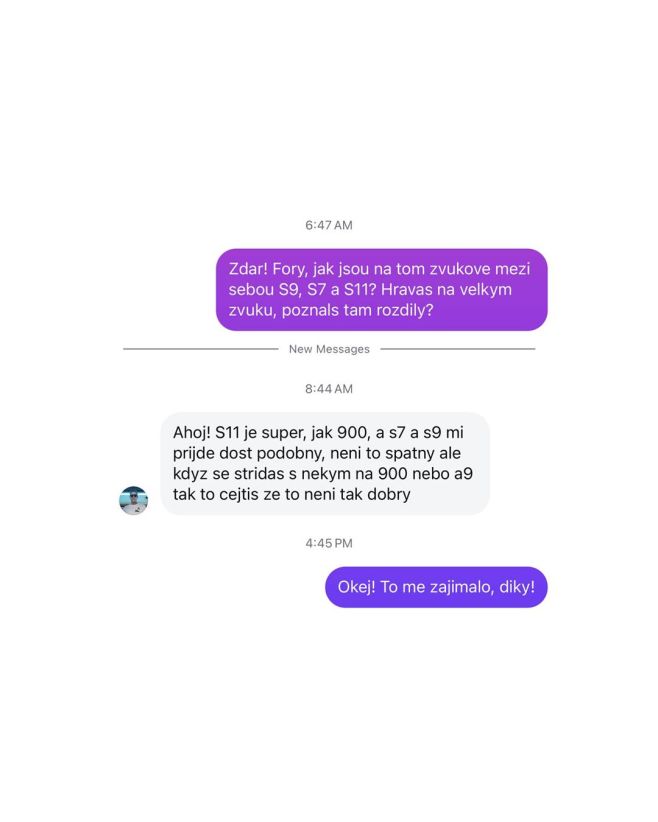Click the 8:44 AM timestamp

click(x=329, y=388)
